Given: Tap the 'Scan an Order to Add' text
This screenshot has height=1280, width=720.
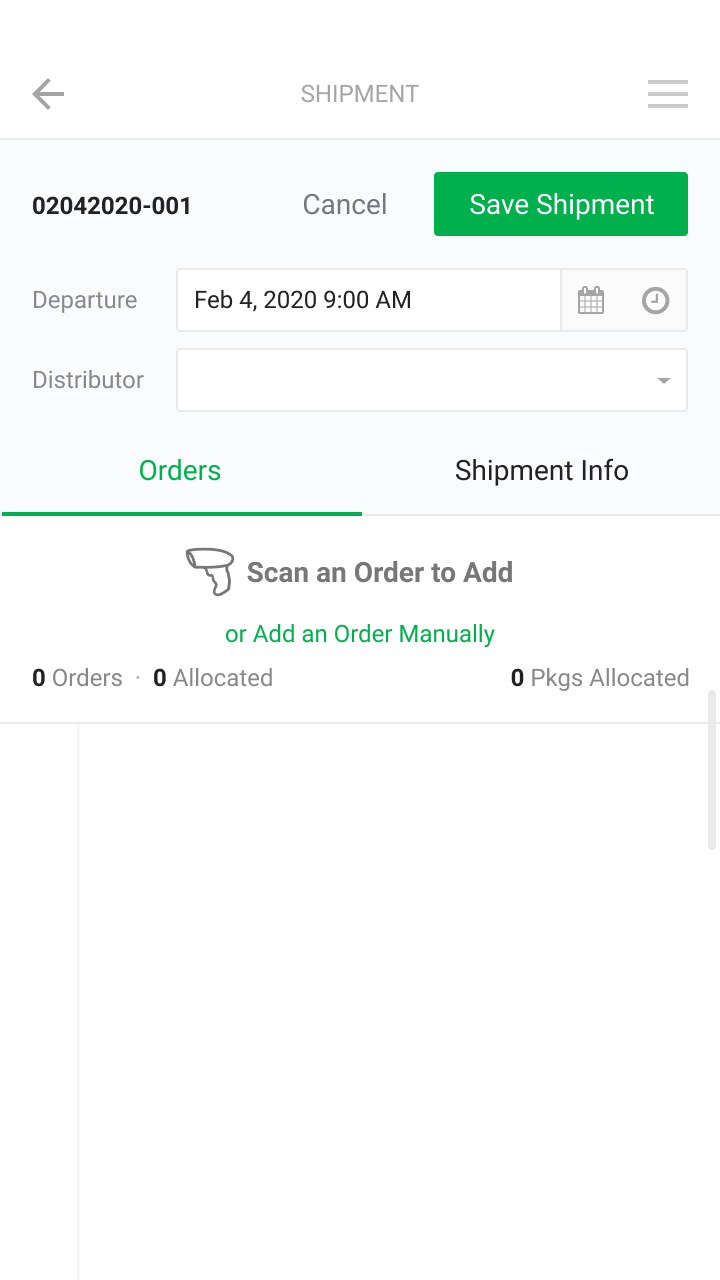Looking at the screenshot, I should tap(380, 573).
